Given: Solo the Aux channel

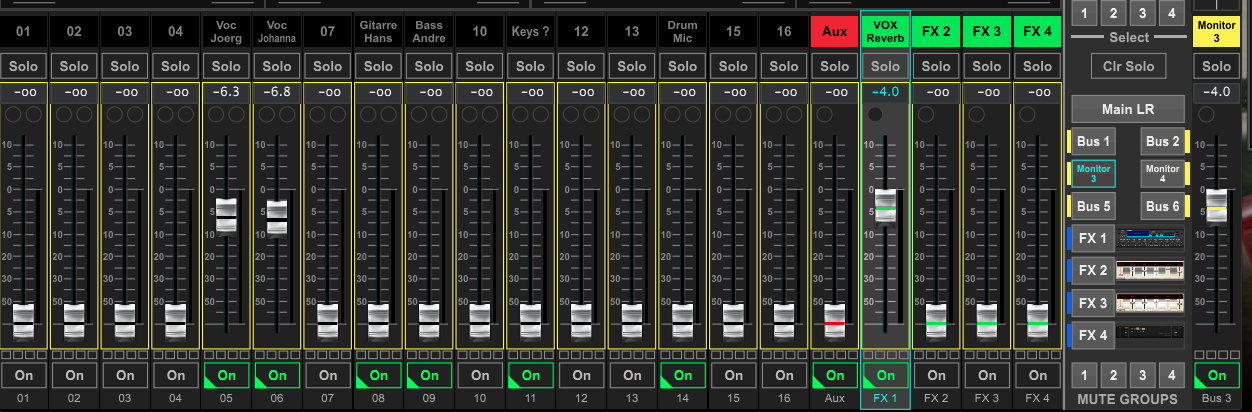Looking at the screenshot, I should point(834,66).
